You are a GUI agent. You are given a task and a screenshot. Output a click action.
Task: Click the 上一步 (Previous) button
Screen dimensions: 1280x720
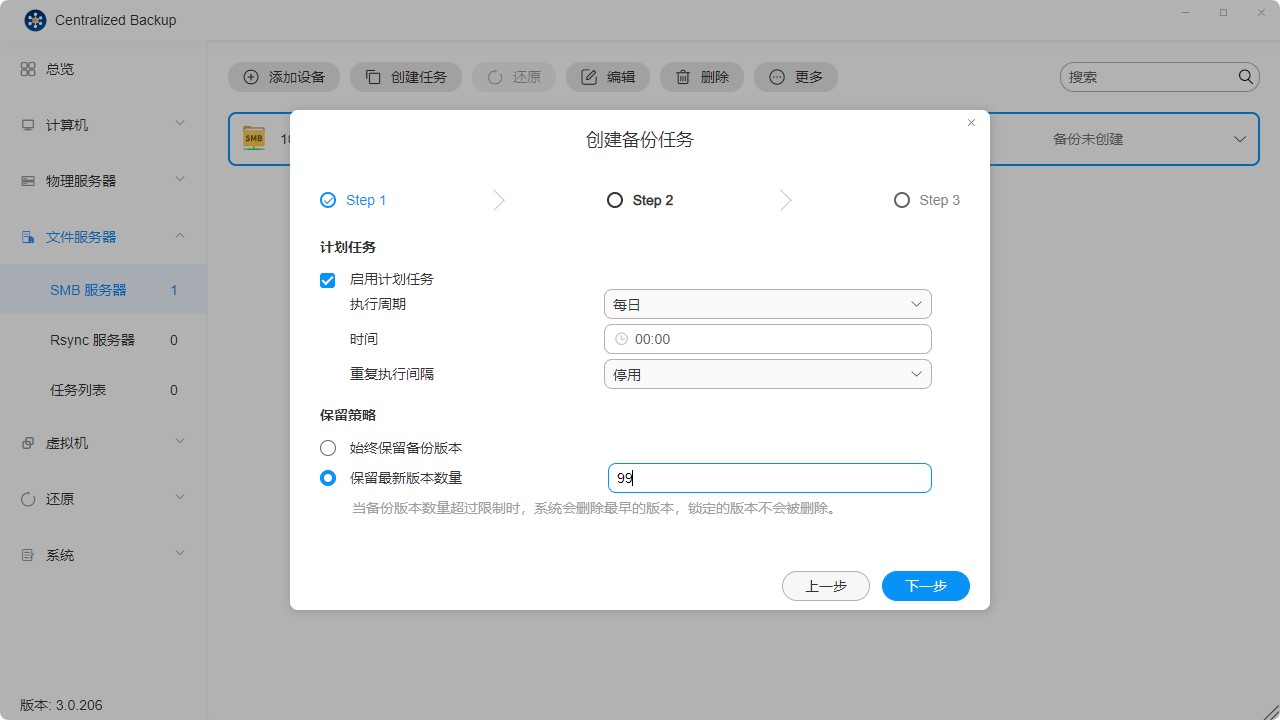[826, 585]
